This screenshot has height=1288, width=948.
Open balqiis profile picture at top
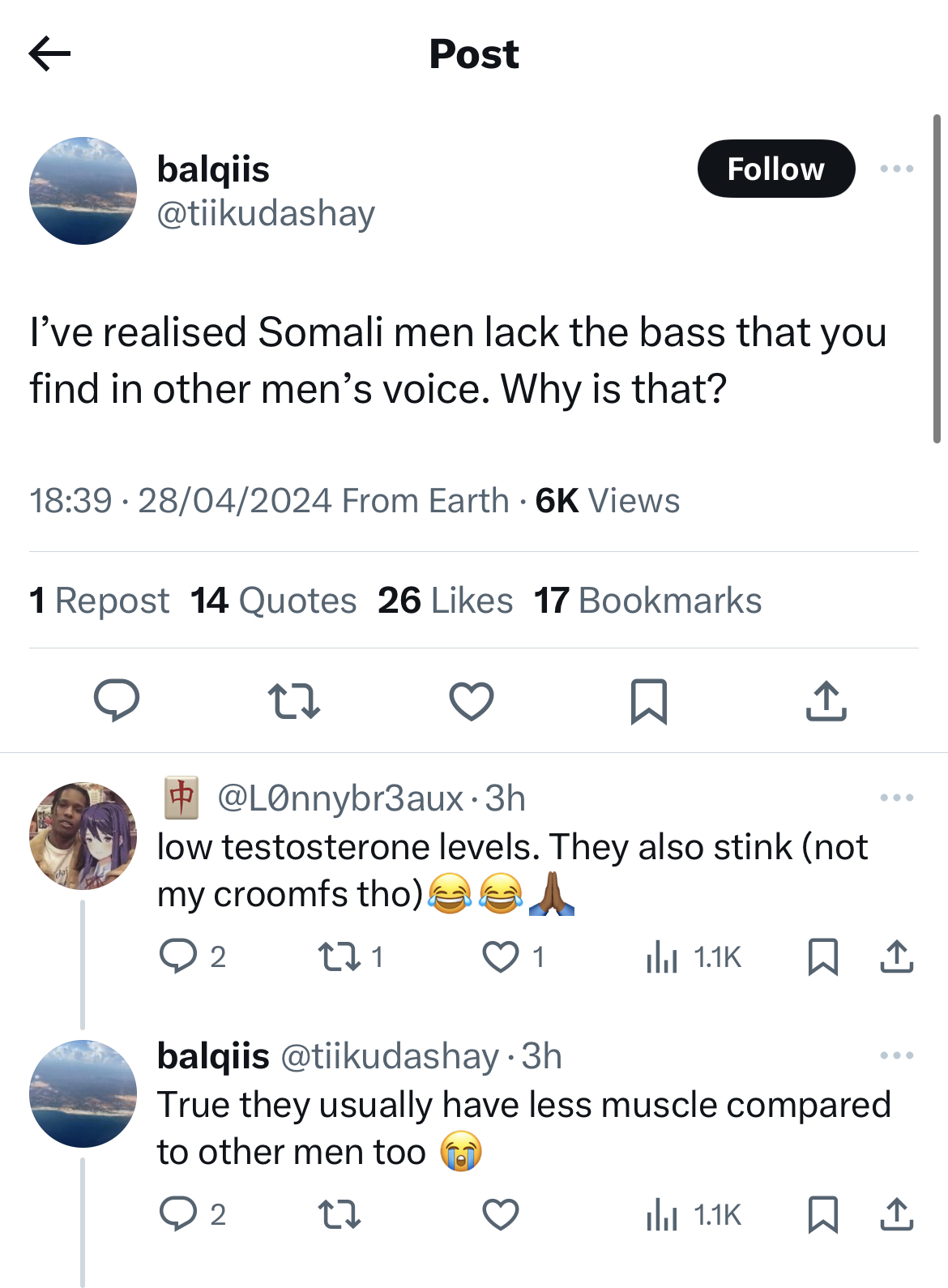[x=83, y=190]
